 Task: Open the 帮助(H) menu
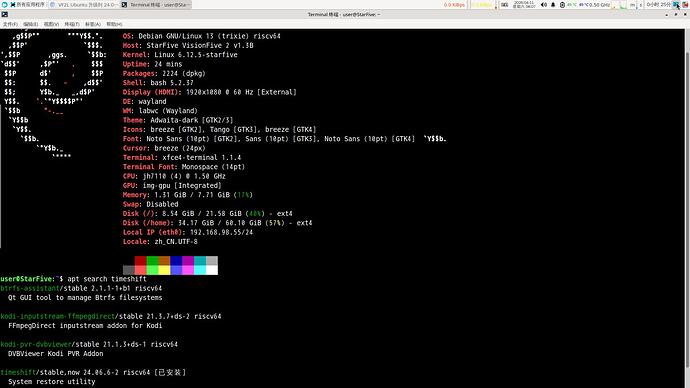[x=114, y=24]
